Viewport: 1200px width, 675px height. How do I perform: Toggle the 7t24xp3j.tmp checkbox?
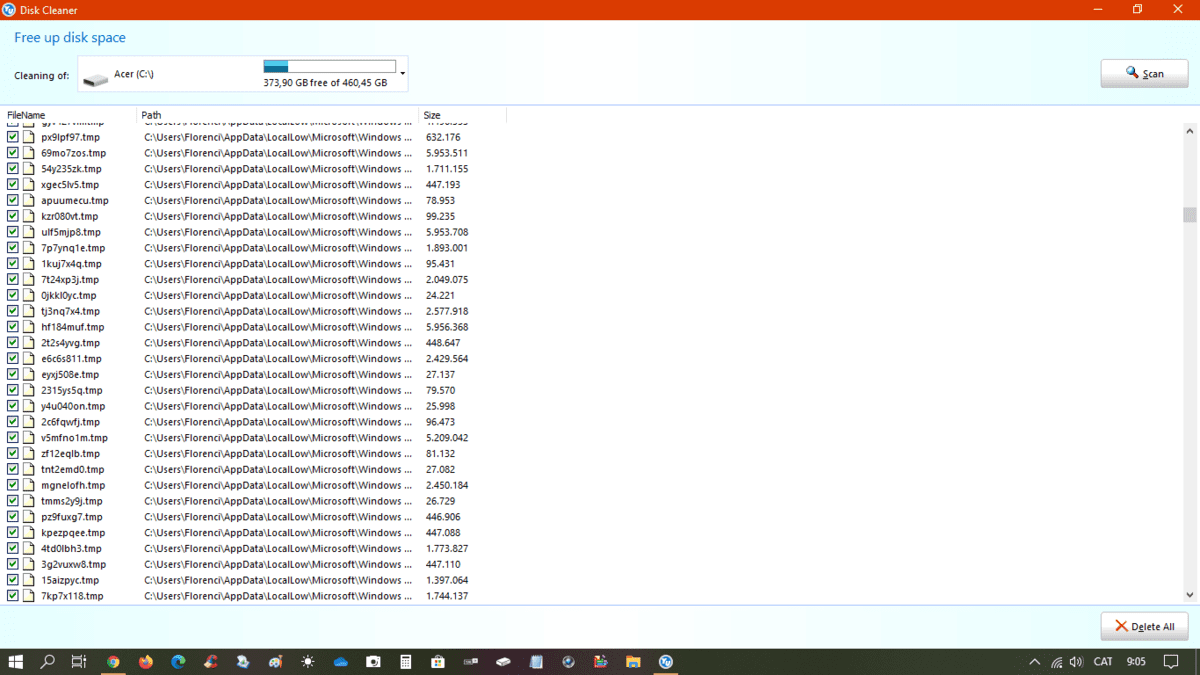point(13,280)
